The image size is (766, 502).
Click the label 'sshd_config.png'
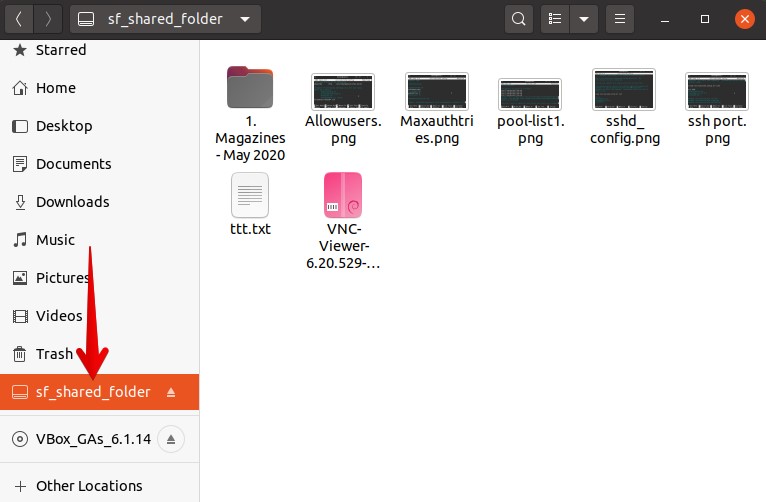click(x=625, y=129)
